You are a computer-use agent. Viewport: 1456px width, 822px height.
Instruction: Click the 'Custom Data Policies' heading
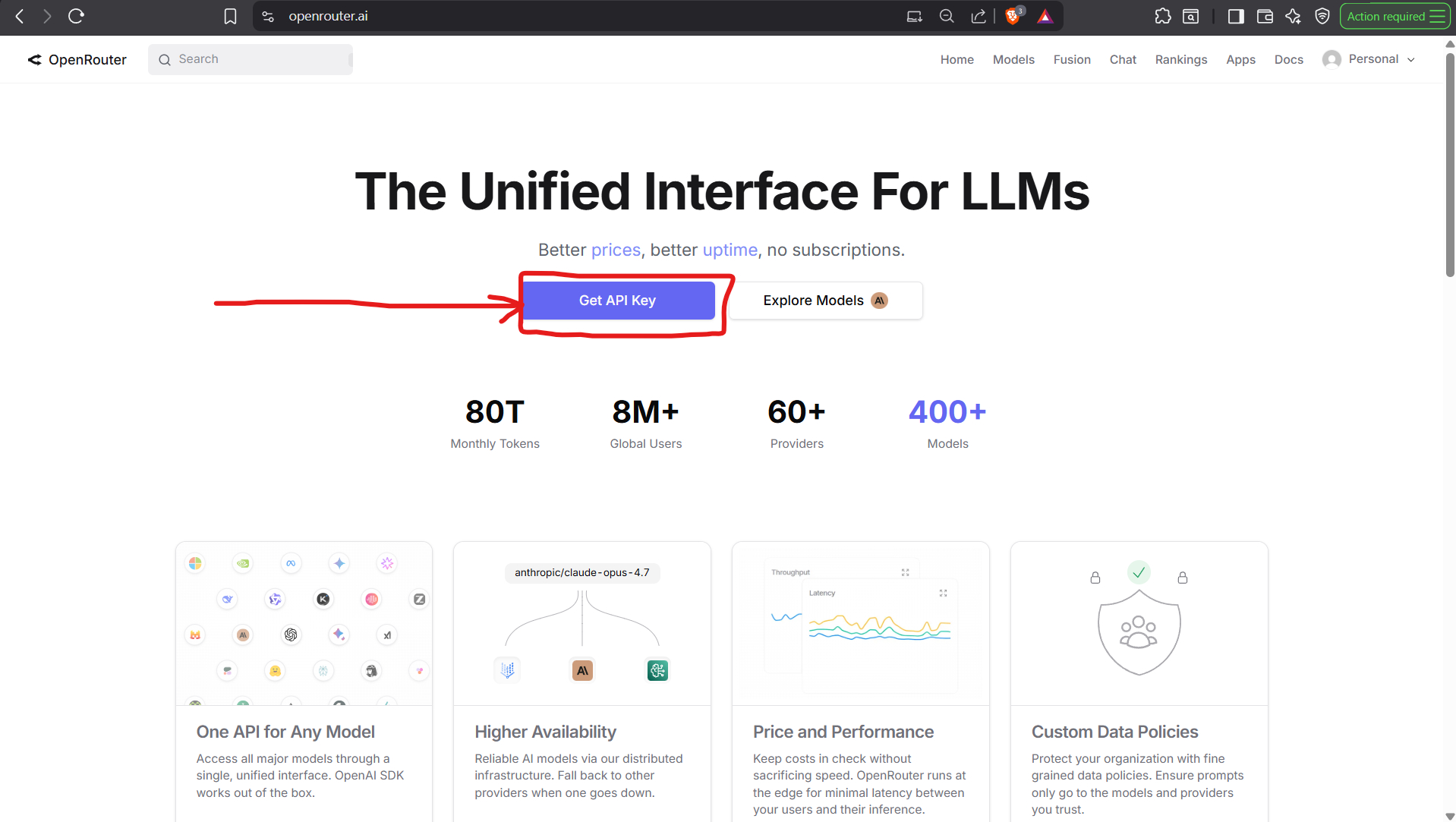(x=1114, y=732)
